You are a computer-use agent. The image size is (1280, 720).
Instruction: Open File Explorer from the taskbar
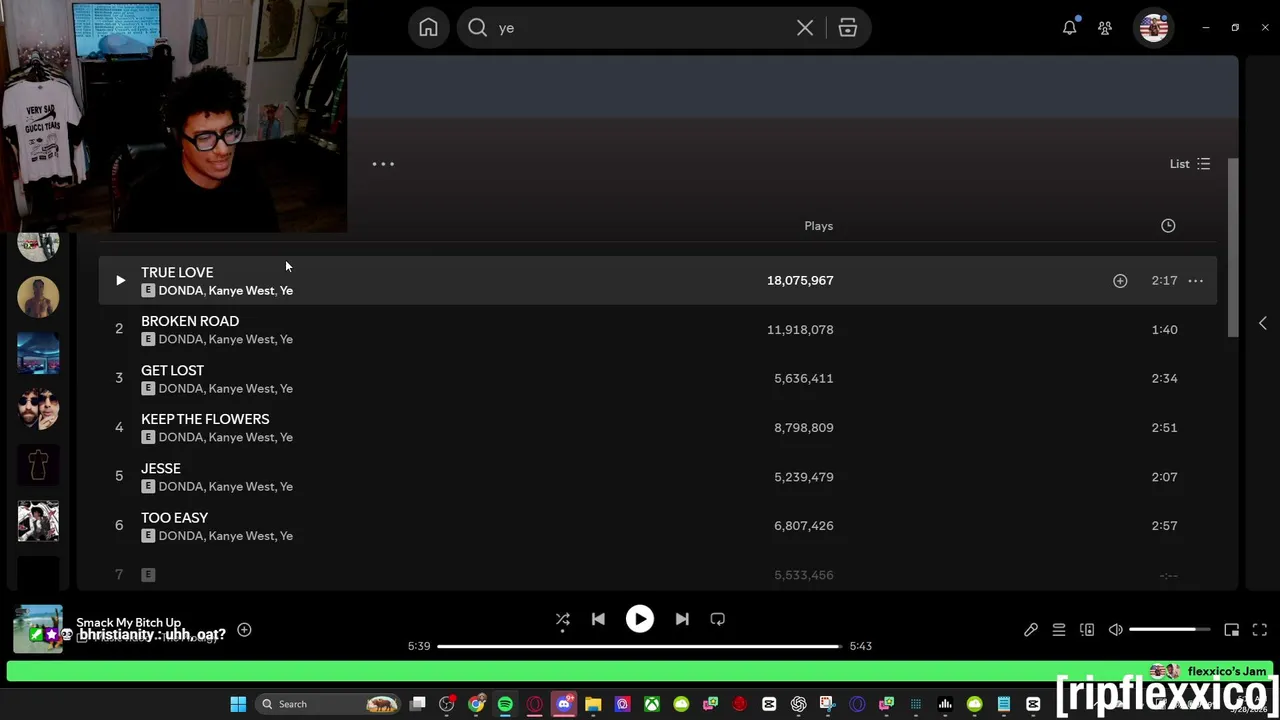coord(593,704)
